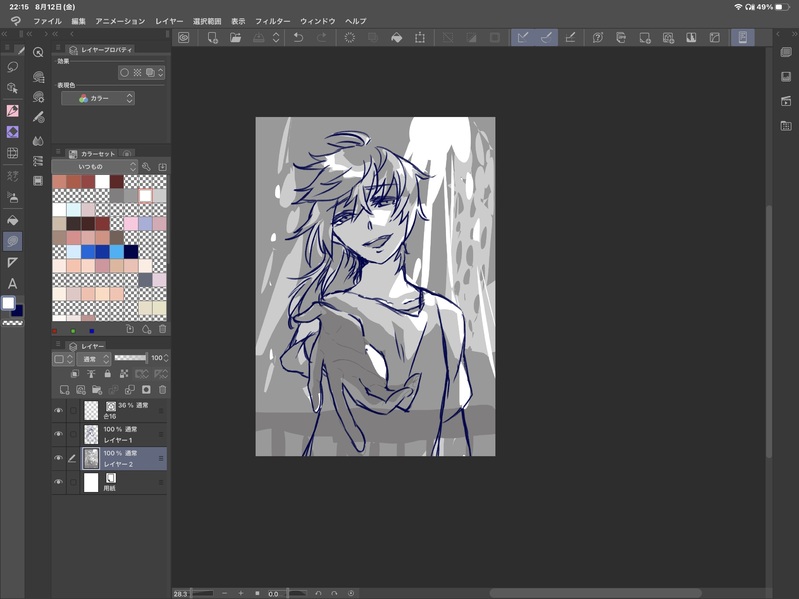The image size is (799, 599).
Task: Select the lasso selection tool
Action: point(12,67)
